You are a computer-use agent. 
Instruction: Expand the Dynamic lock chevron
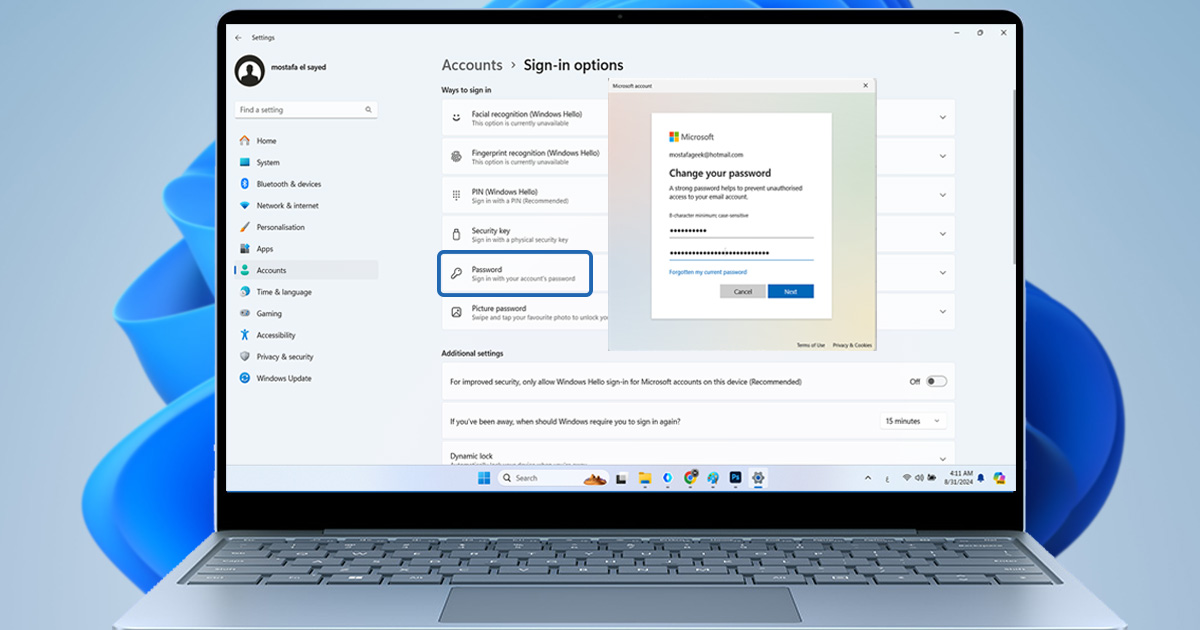click(x=942, y=458)
